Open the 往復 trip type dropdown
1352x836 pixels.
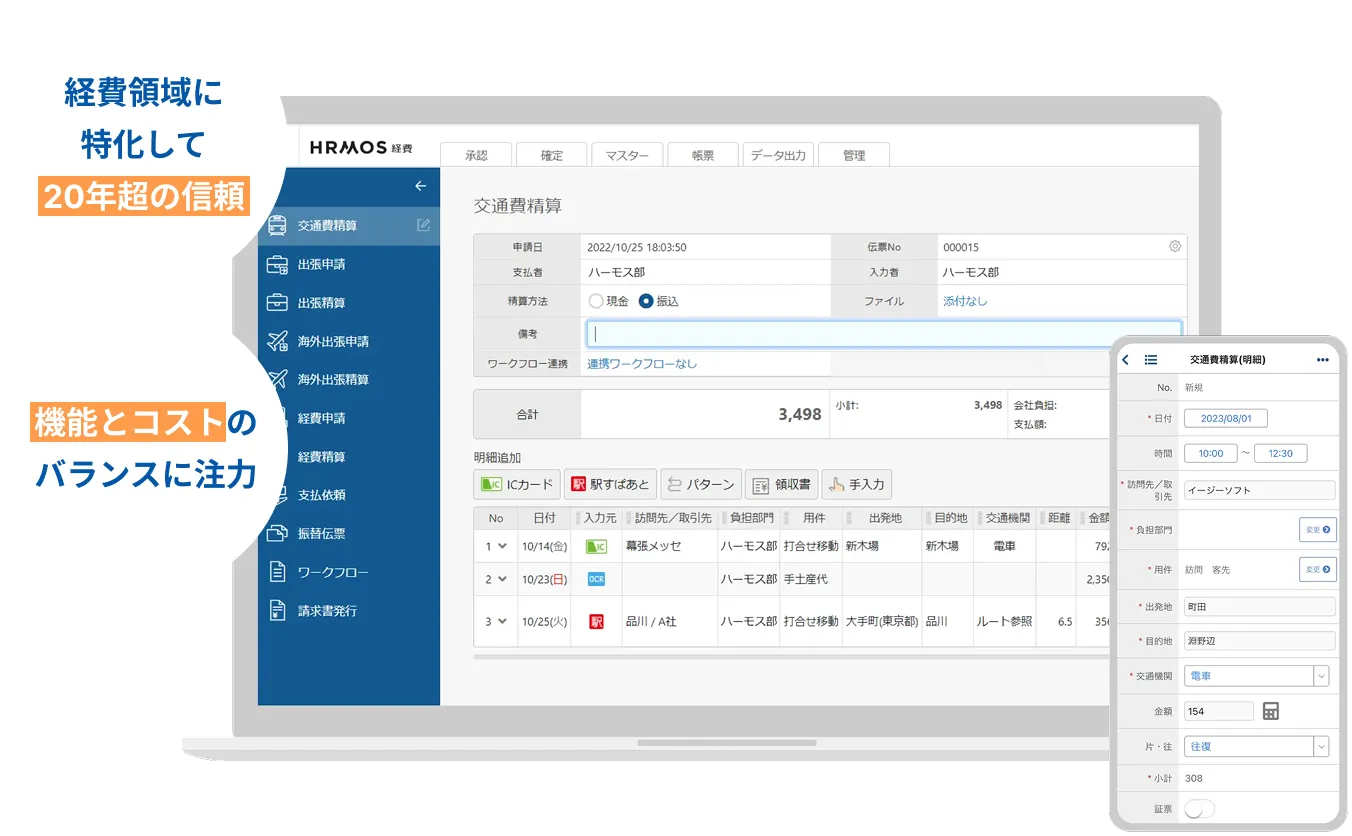click(1257, 746)
